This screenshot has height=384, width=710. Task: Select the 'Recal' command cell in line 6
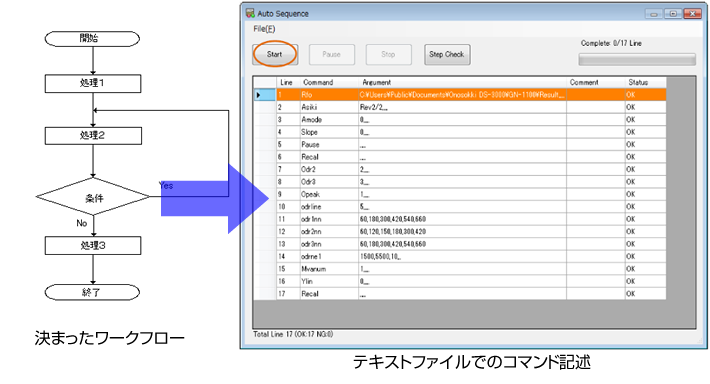click(329, 157)
